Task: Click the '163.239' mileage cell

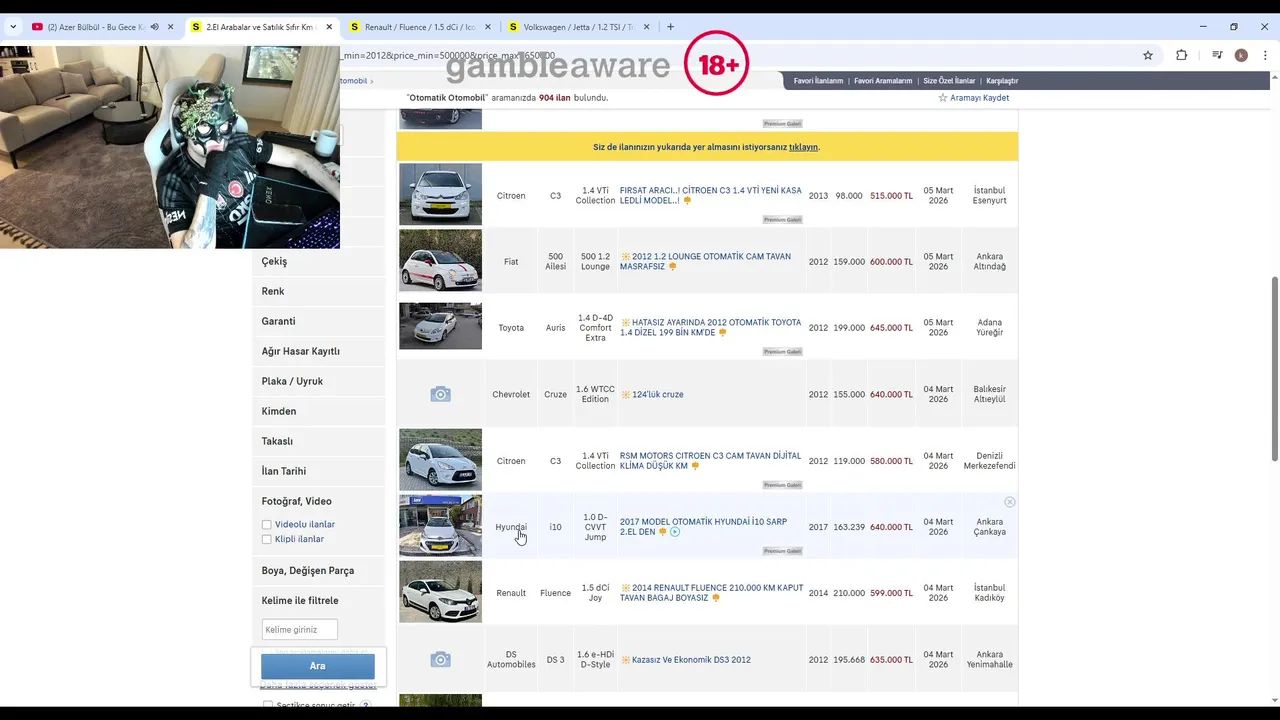Action: click(849, 527)
